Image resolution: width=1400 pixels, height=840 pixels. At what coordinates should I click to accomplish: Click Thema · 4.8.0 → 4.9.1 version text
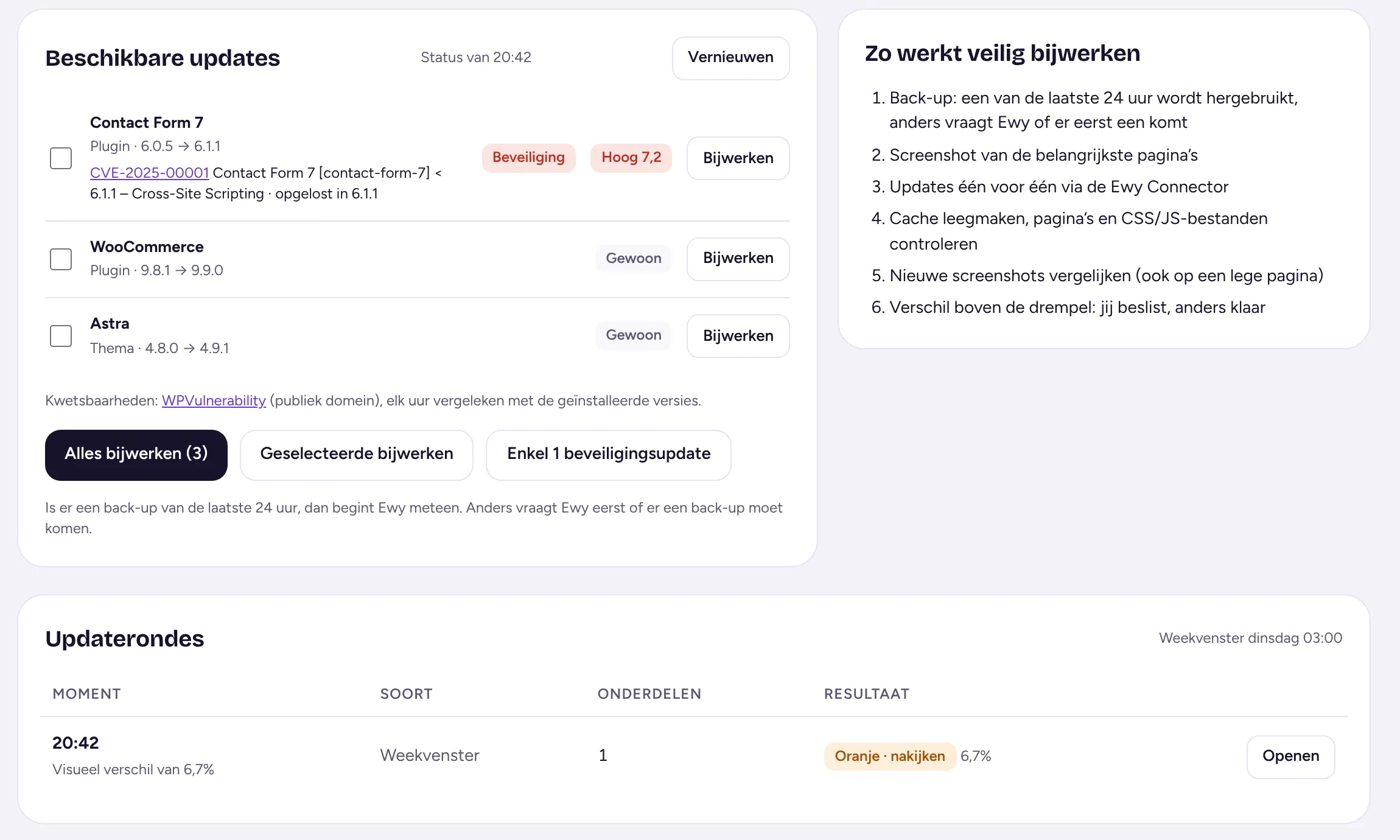[159, 348]
